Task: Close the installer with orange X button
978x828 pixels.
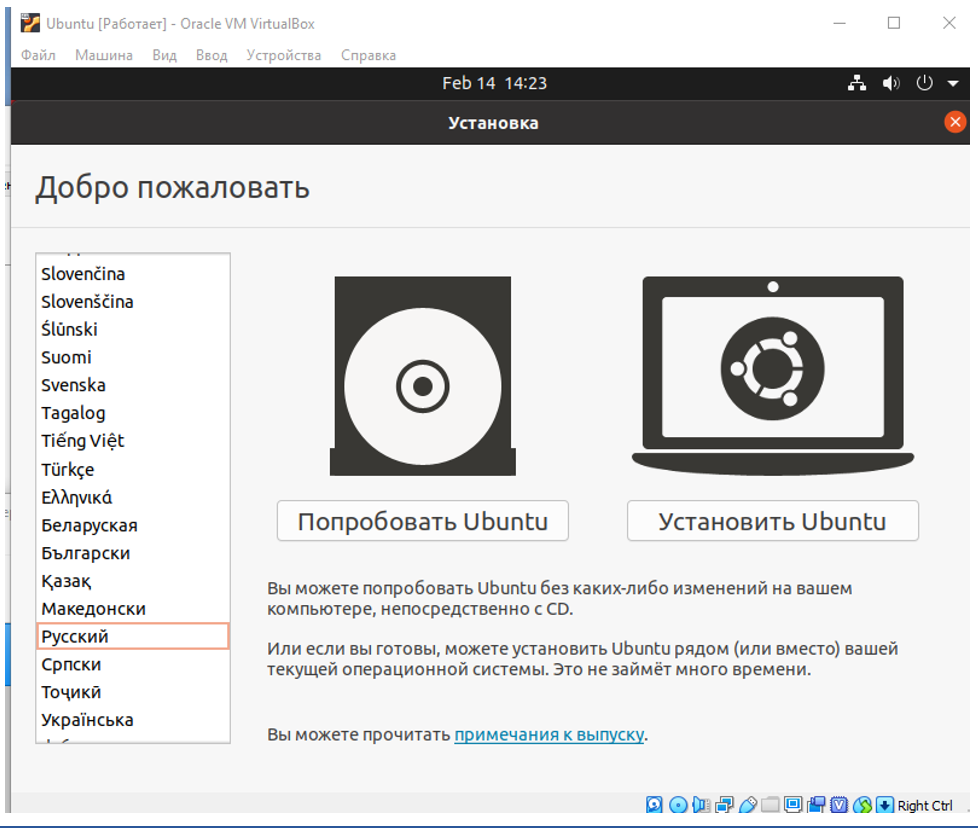Action: (955, 122)
